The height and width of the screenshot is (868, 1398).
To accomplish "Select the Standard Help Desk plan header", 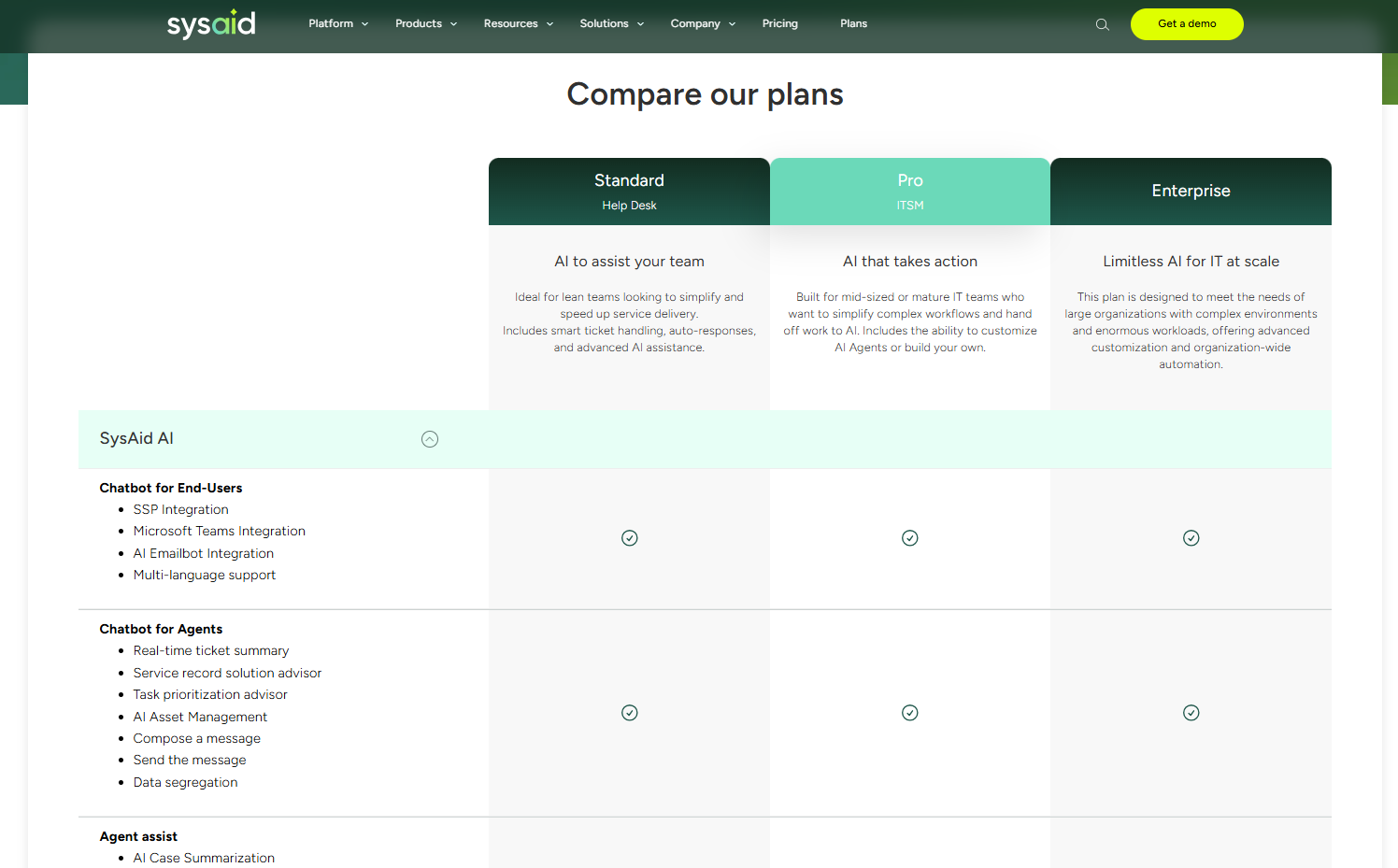I will [629, 192].
